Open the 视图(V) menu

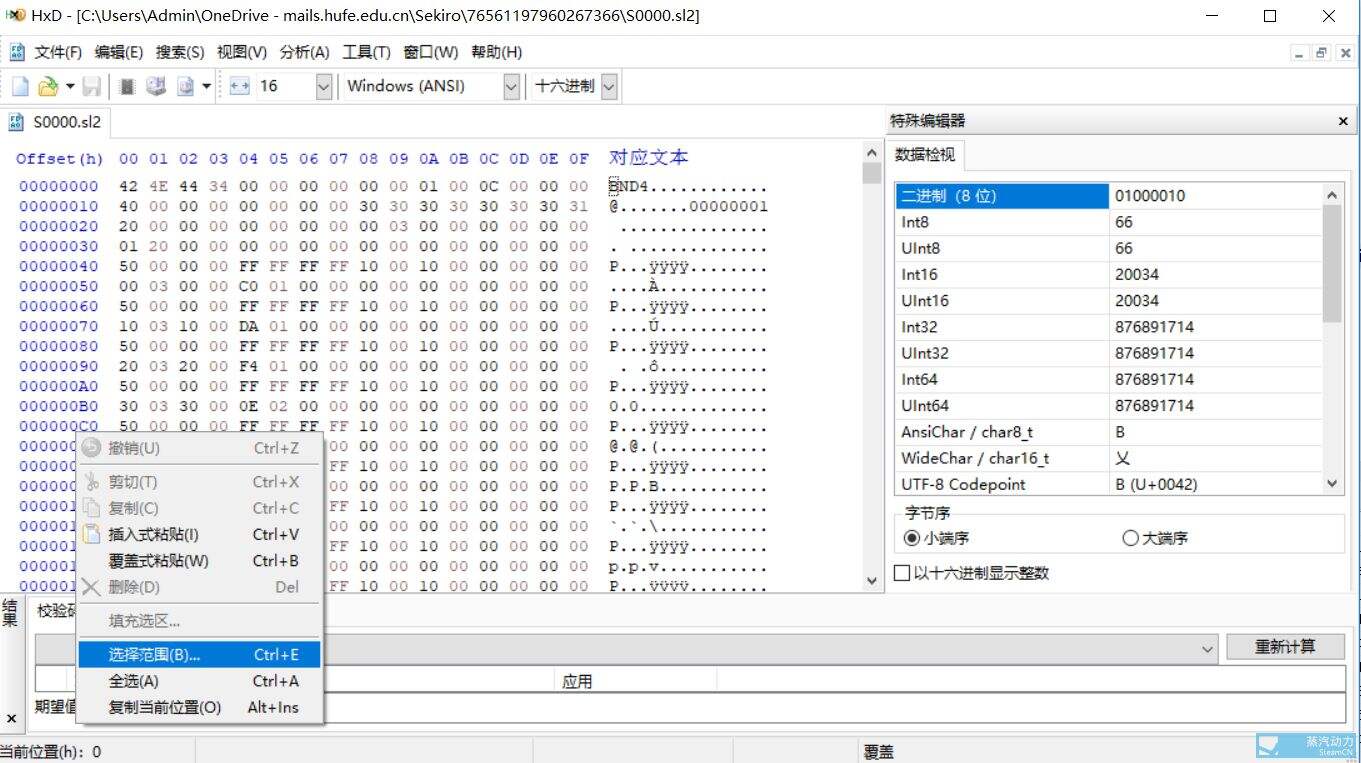coord(242,52)
